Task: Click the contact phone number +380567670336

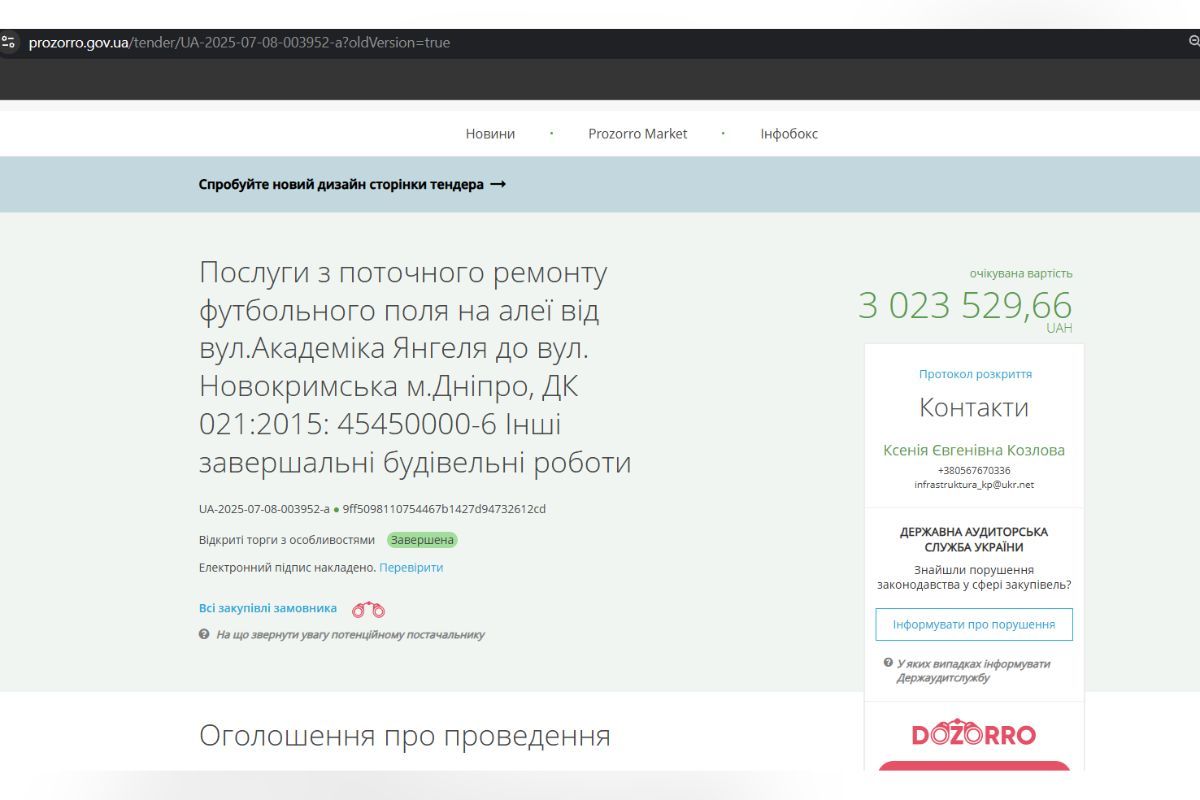Action: point(974,468)
